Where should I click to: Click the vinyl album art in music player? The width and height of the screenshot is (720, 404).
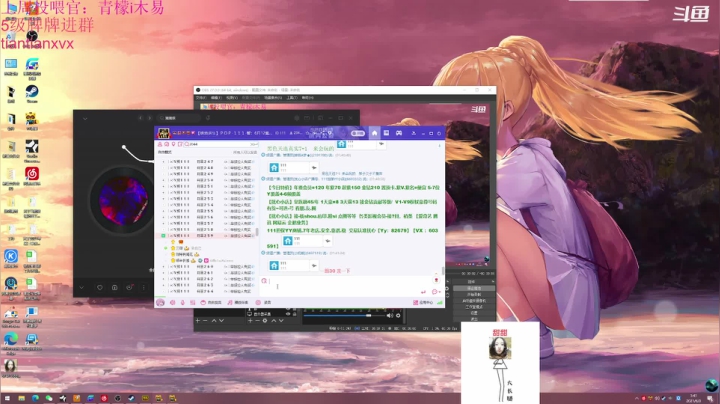pos(123,201)
